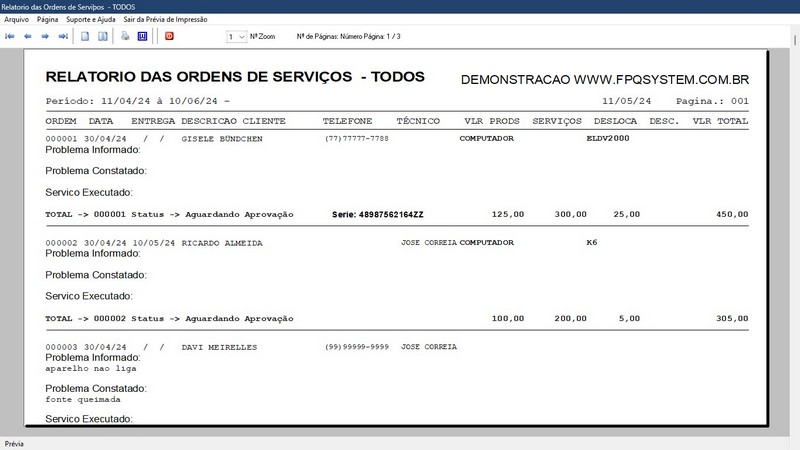Click order 000002 services value 200,00

(x=570, y=318)
